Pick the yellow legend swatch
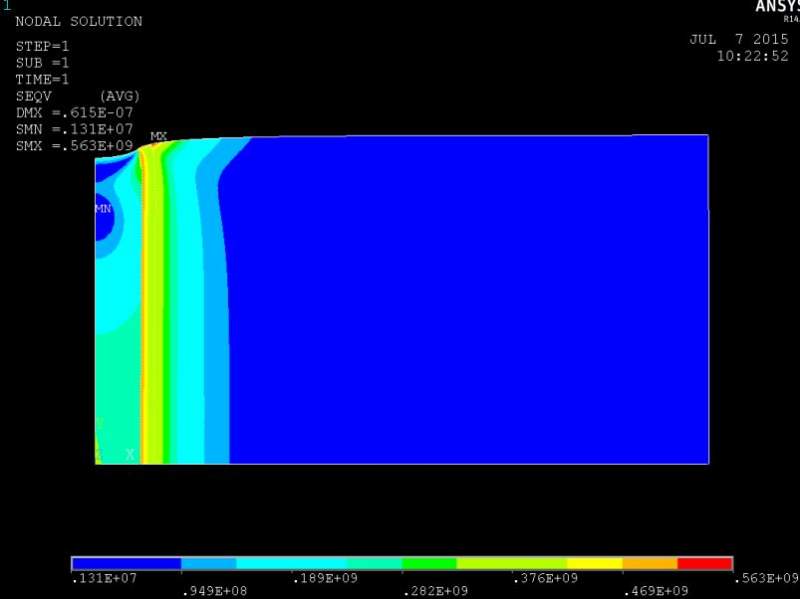This screenshot has height=599, width=800. (x=594, y=563)
